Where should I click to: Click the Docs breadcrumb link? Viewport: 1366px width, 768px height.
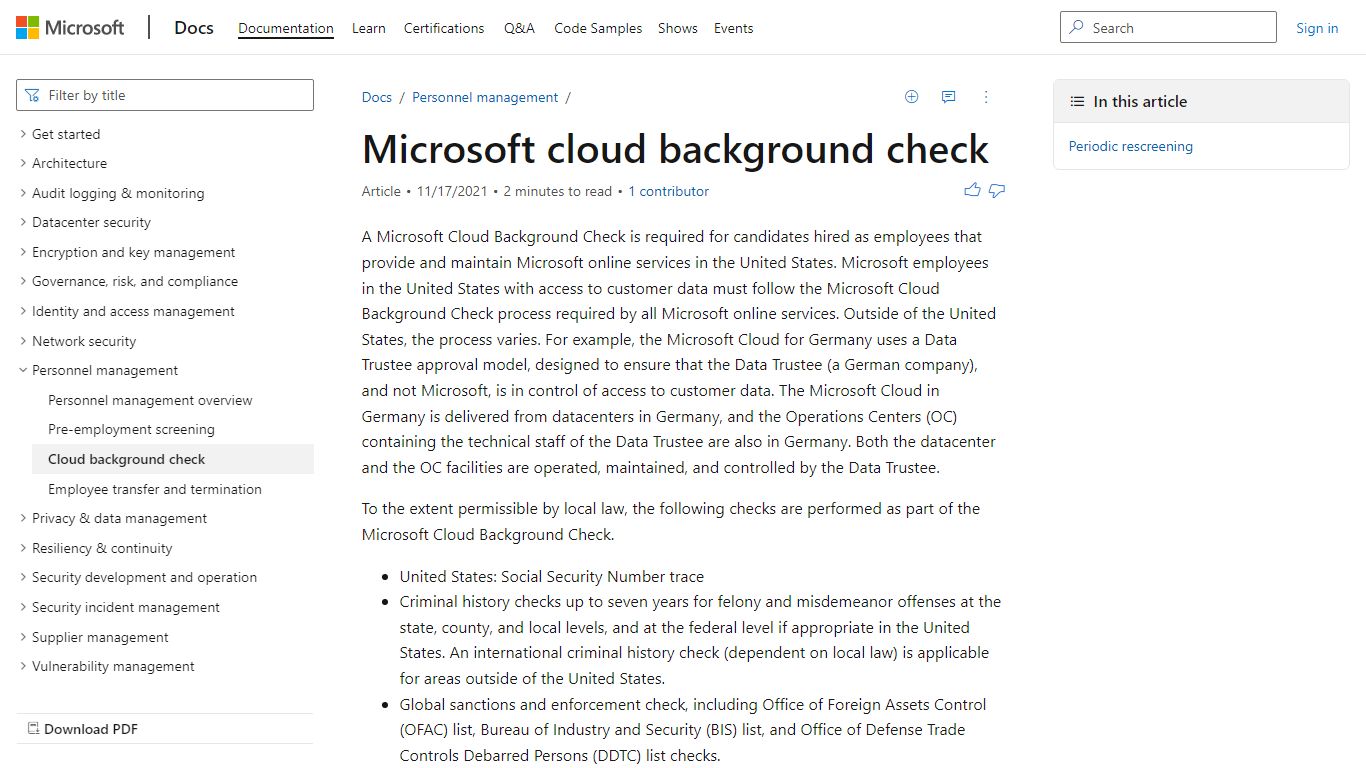pos(377,97)
